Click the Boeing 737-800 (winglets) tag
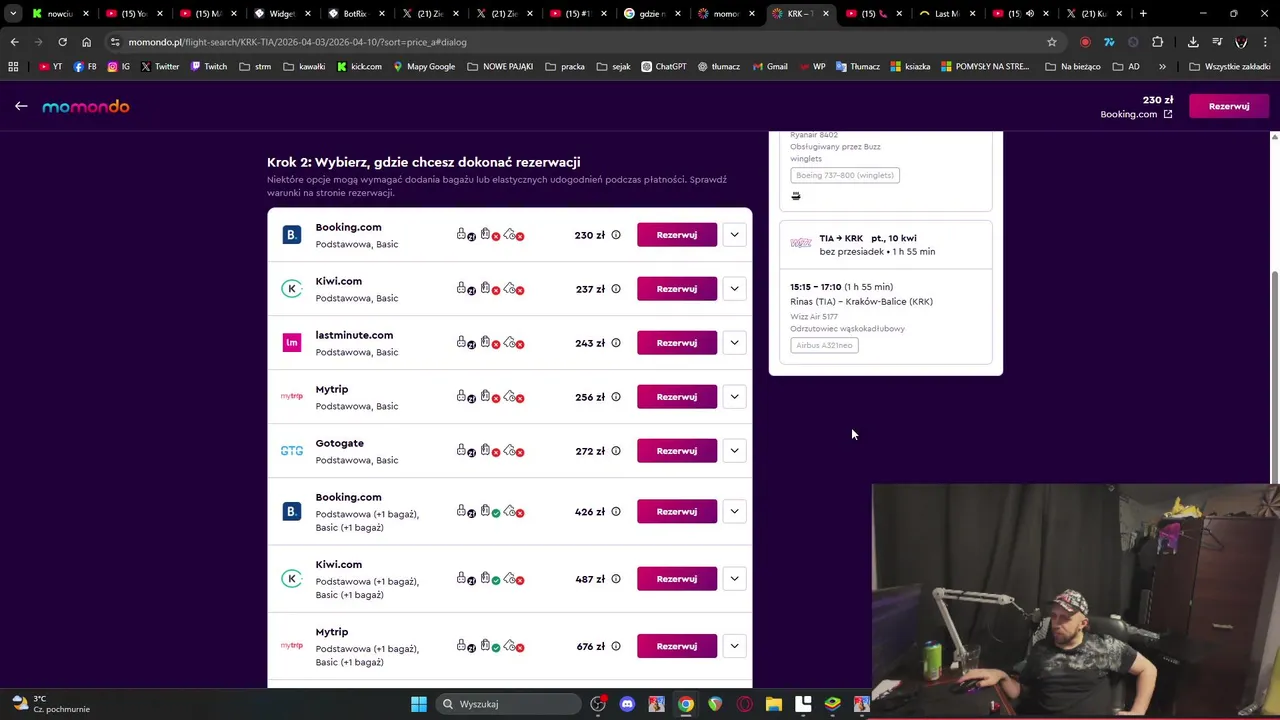Viewport: 1280px width, 720px height. [x=845, y=175]
